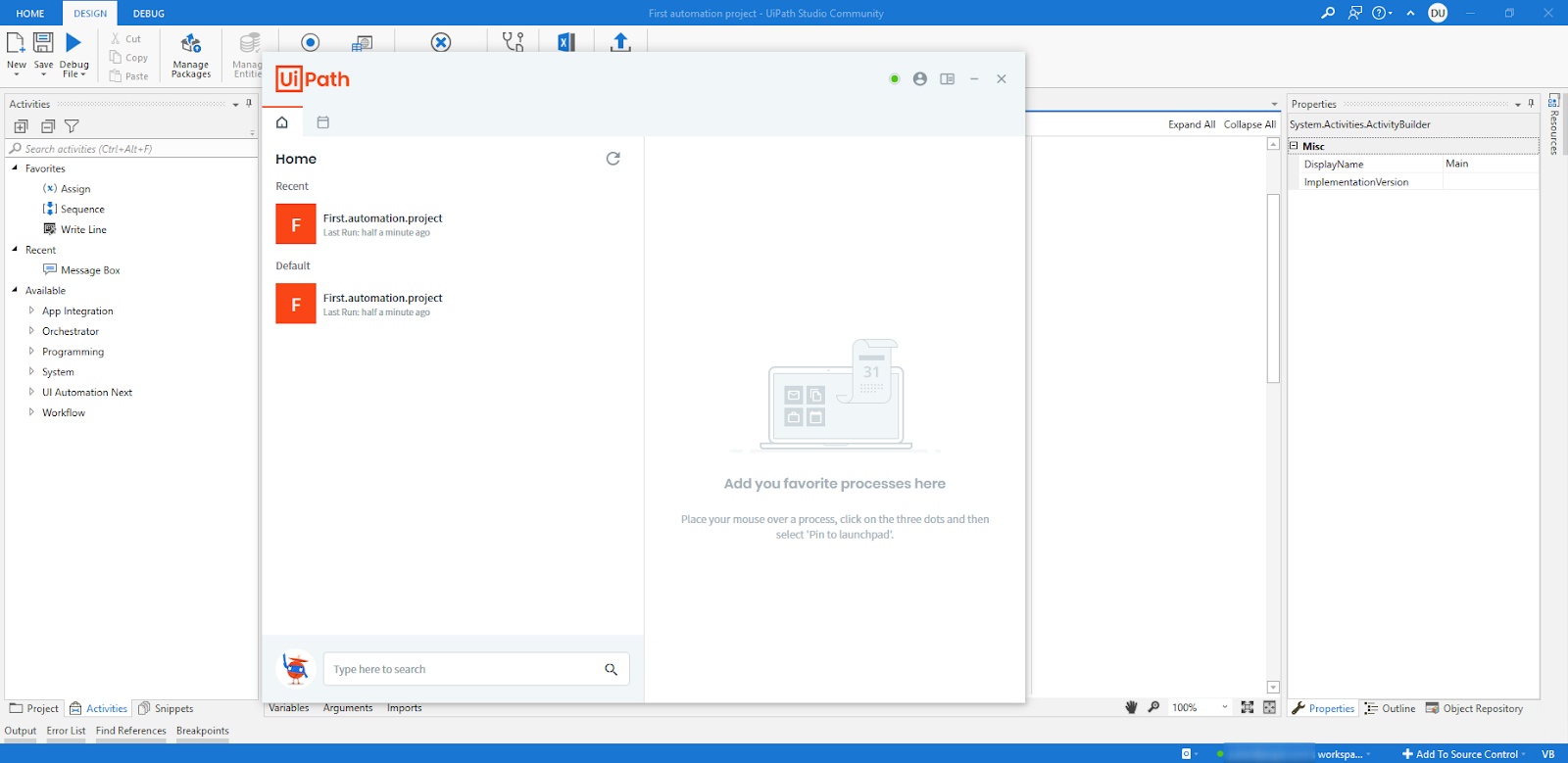
Task: Click Copy in the ribbon
Action: 128,58
